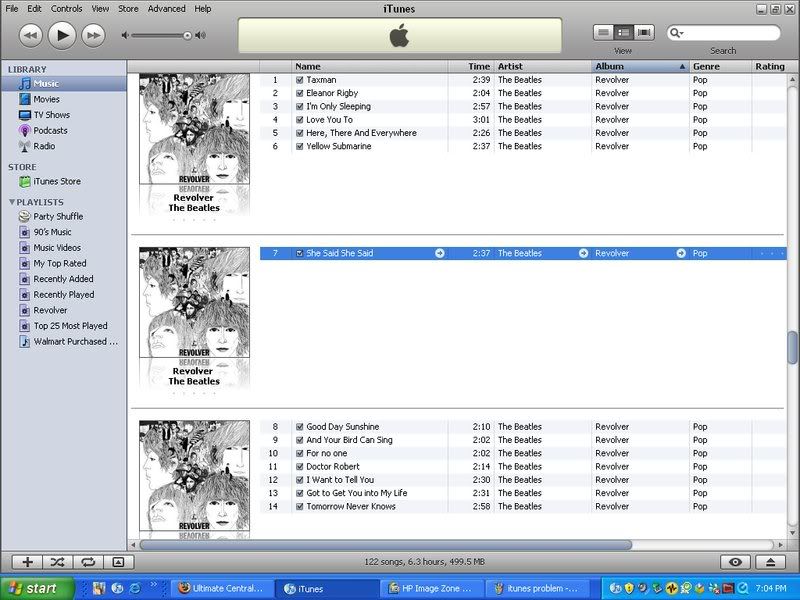Sort by Name column header
Screen dimensions: 800x600
[369, 66]
